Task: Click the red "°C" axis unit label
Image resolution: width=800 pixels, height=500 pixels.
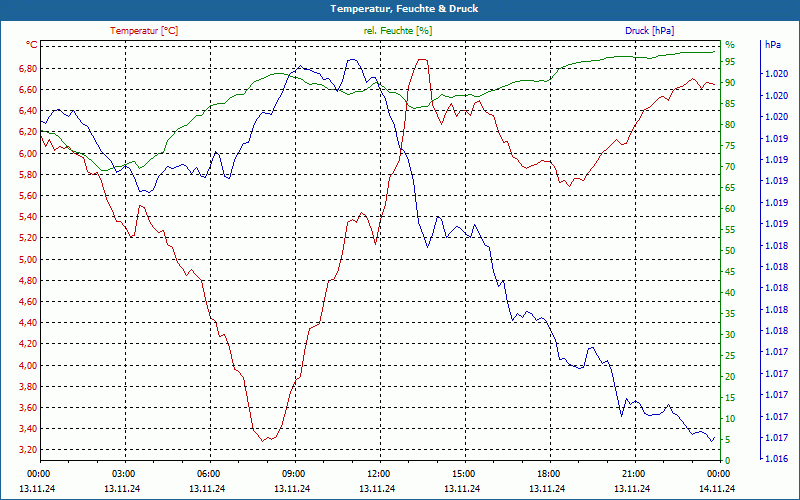Action: 32,45
